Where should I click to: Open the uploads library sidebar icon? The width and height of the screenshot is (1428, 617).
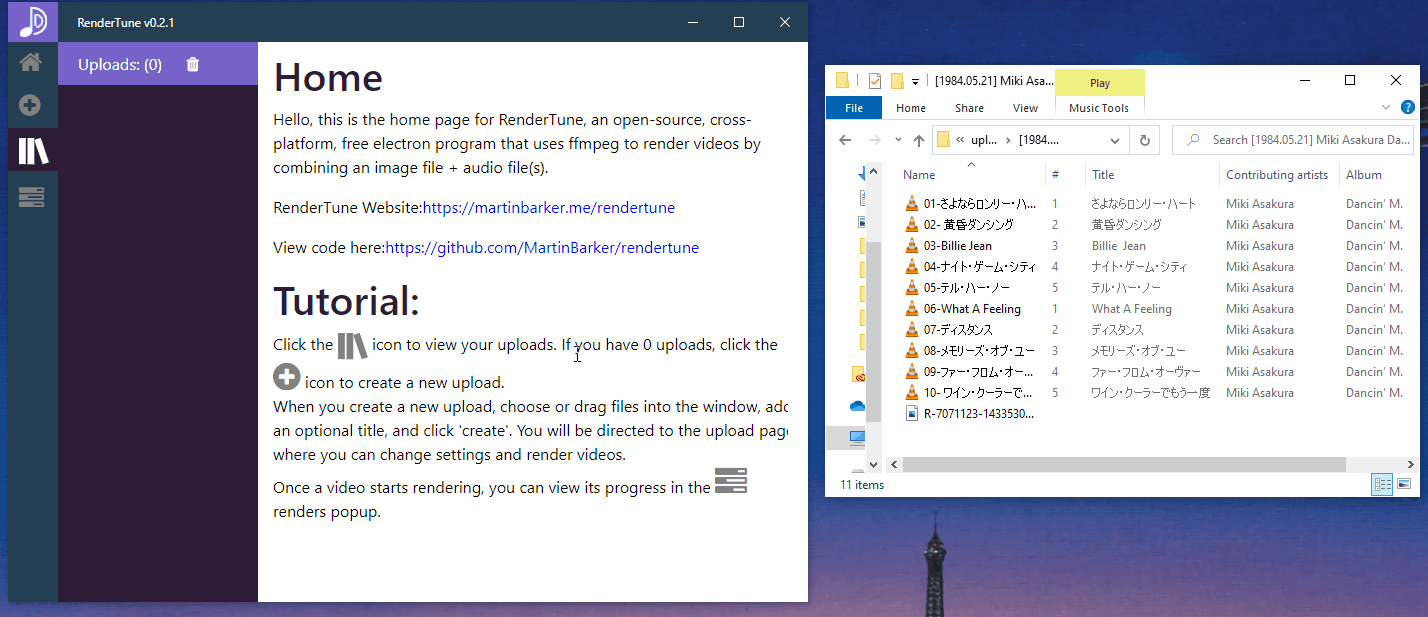(x=33, y=151)
